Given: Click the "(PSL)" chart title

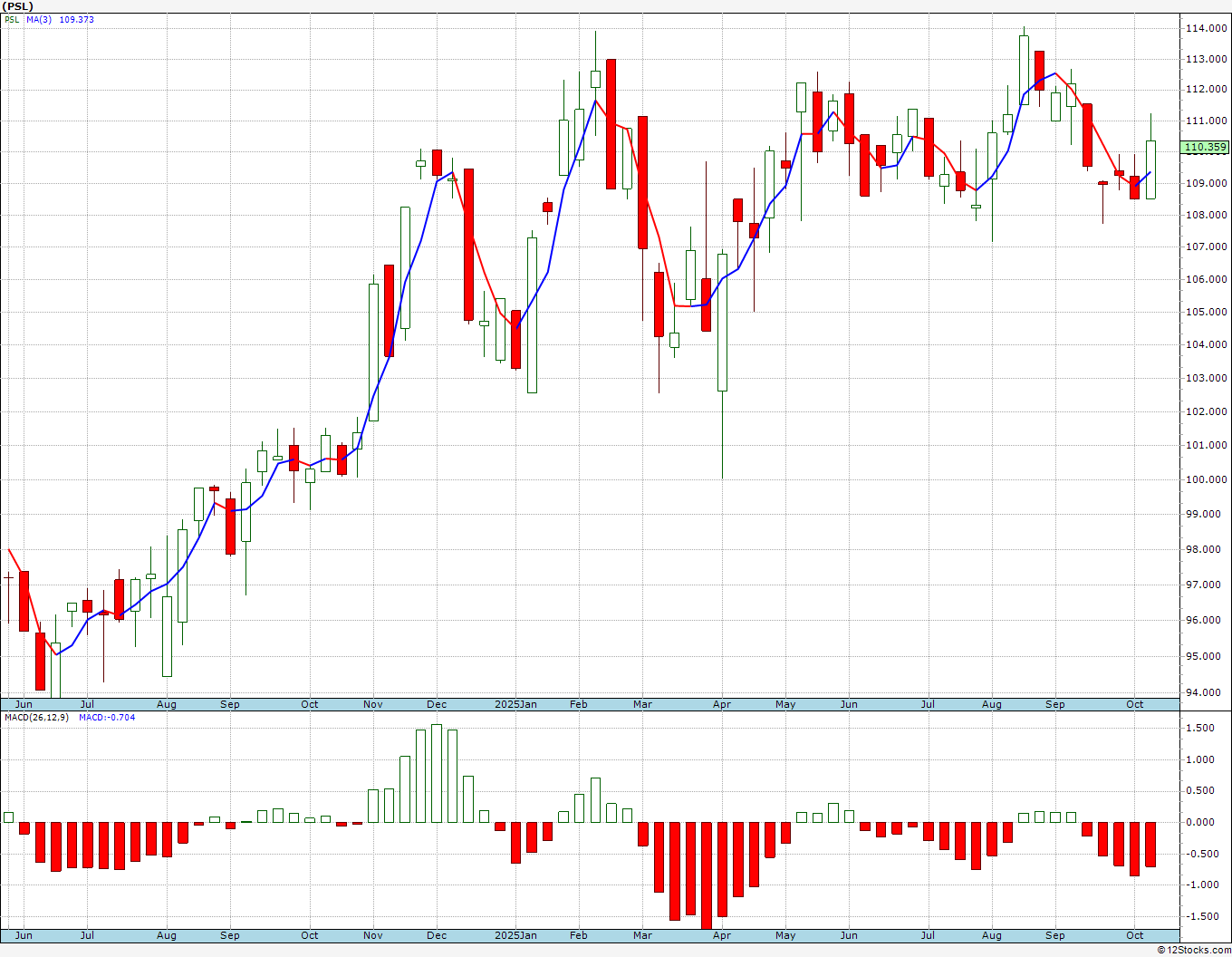Looking at the screenshot, I should (18, 6).
